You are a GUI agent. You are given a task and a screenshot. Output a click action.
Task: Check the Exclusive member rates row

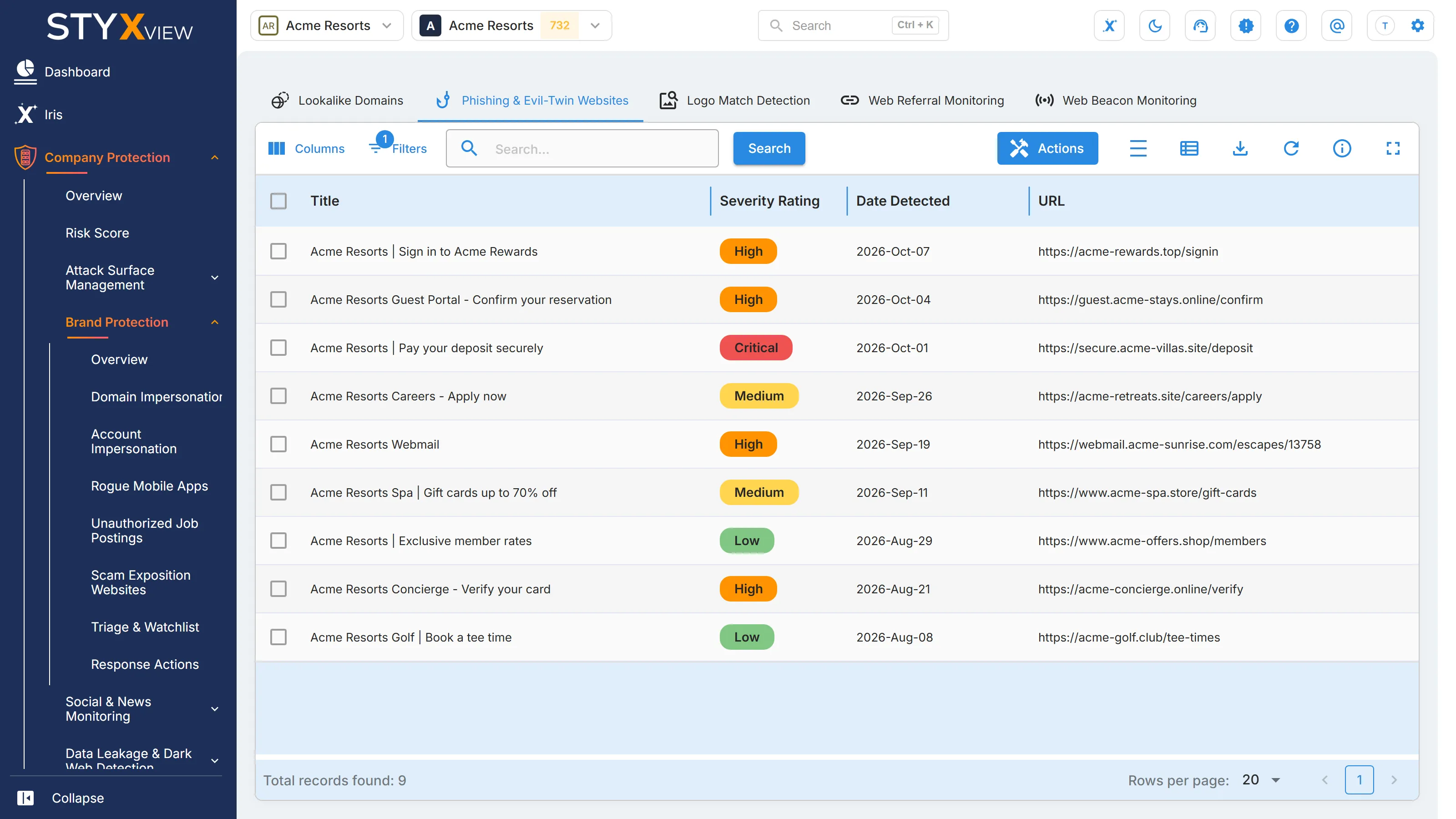click(x=278, y=541)
